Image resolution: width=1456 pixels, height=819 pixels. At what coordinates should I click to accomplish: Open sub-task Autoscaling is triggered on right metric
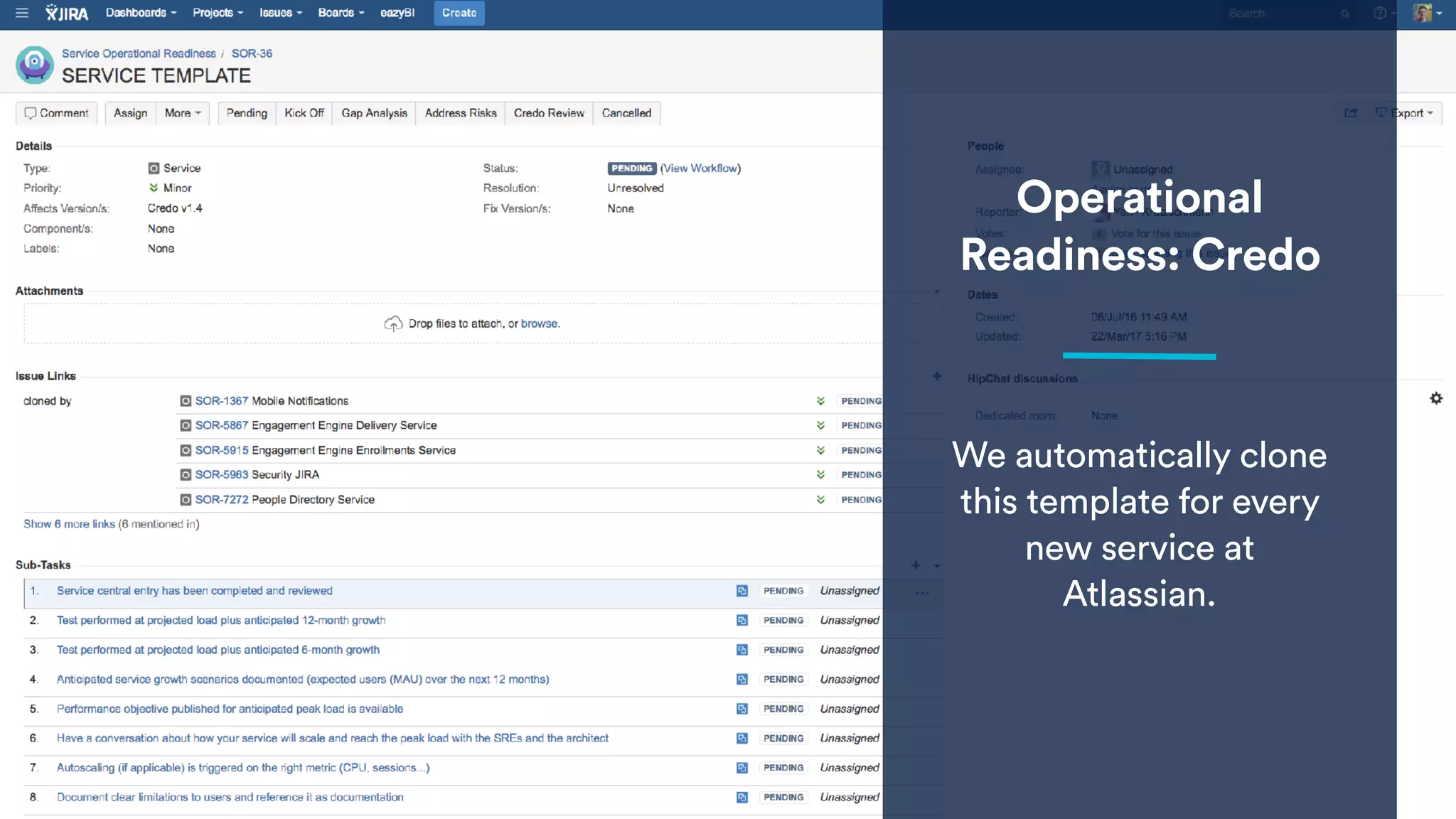243,768
